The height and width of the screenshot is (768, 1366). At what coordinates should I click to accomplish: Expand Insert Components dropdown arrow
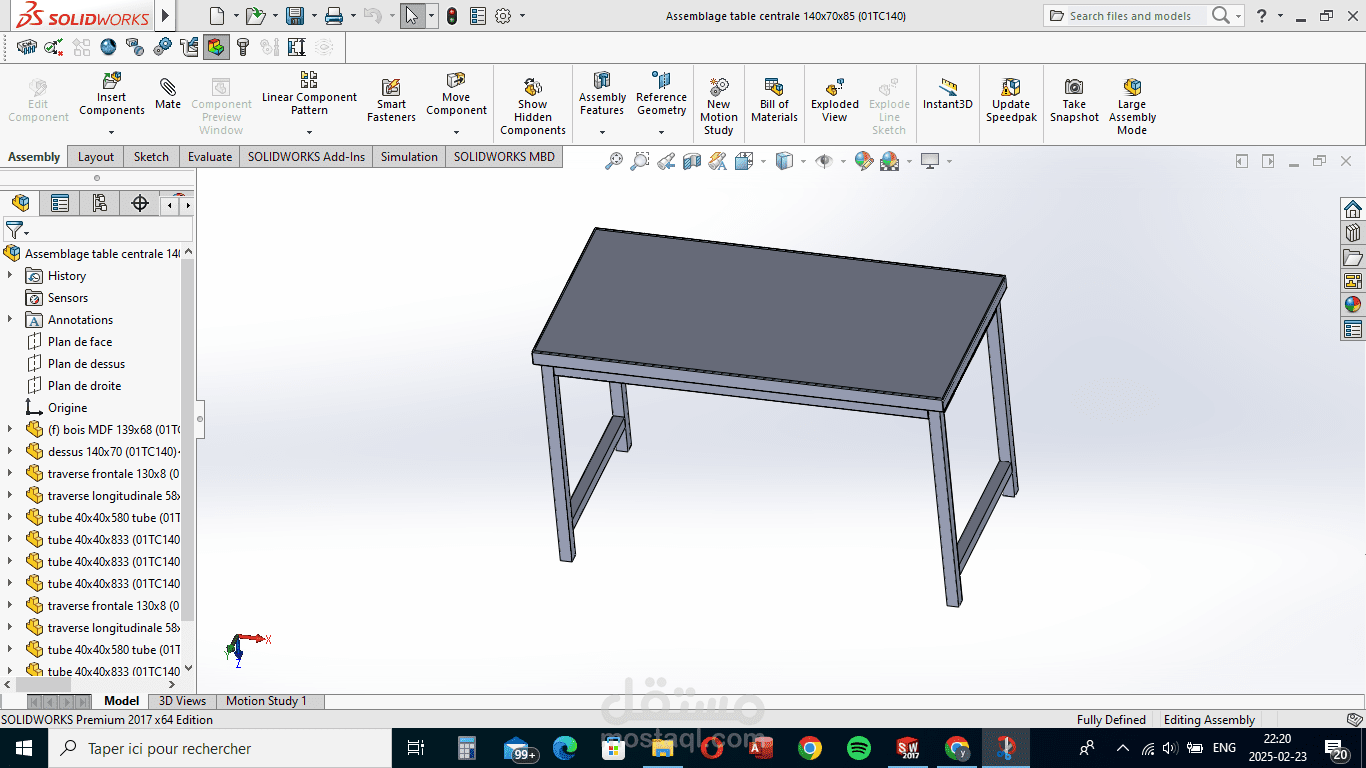[x=112, y=132]
